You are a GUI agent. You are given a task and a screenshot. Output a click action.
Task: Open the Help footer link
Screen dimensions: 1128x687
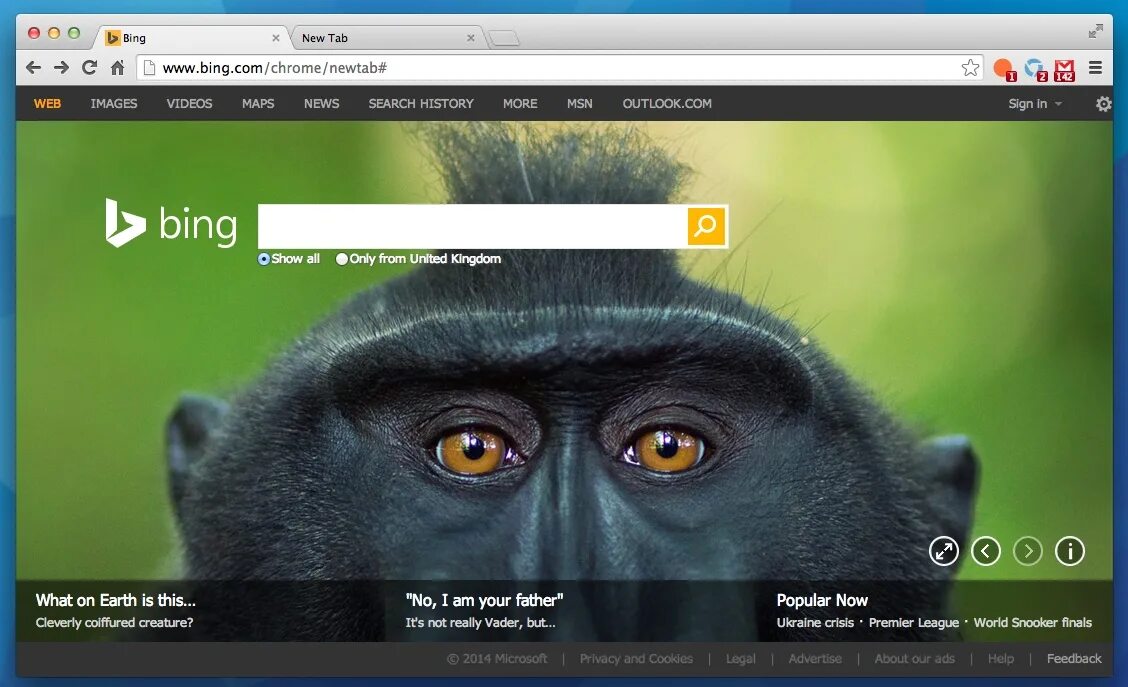[1001, 659]
